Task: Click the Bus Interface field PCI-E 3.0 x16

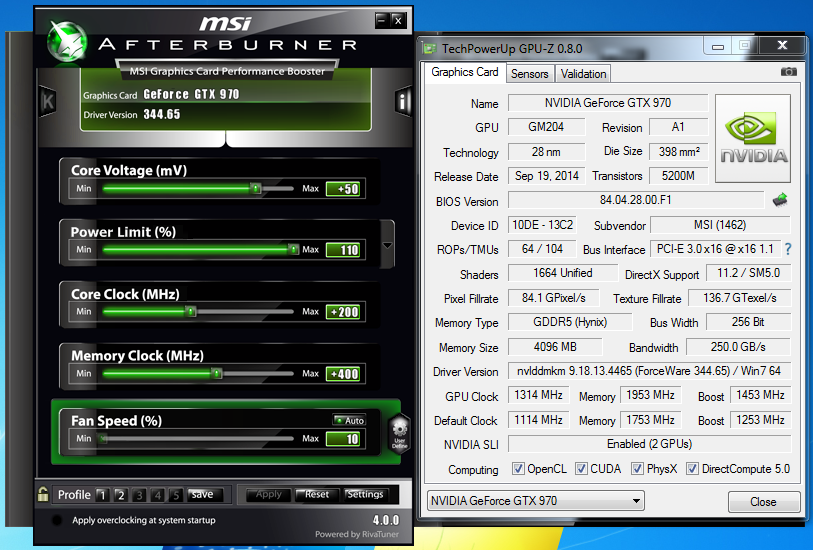Action: click(715, 249)
